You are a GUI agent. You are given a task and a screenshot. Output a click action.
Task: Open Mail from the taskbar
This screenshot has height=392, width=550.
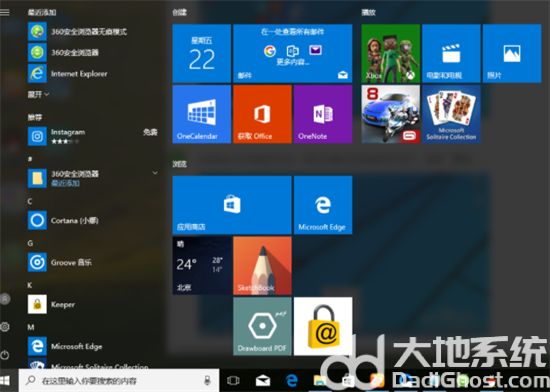(263, 380)
